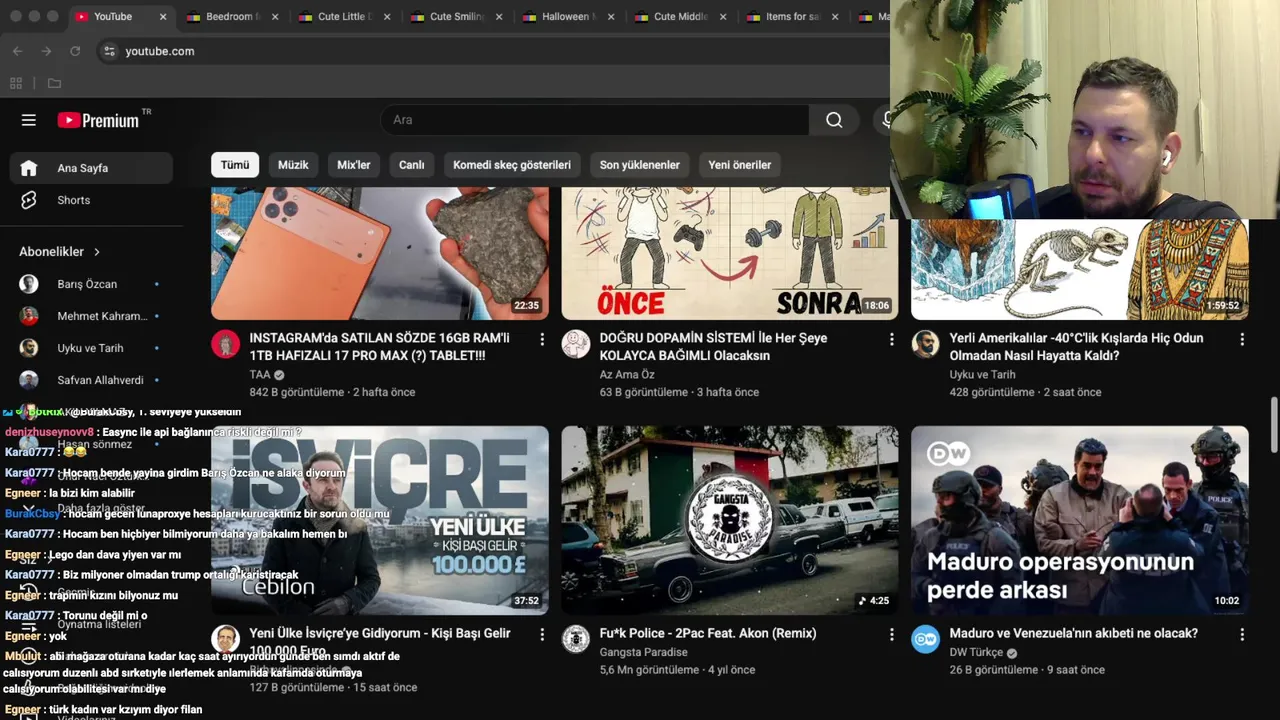This screenshot has height=720, width=1280.
Task: Open the Barış Özcan subscription link
Action: [x=91, y=284]
